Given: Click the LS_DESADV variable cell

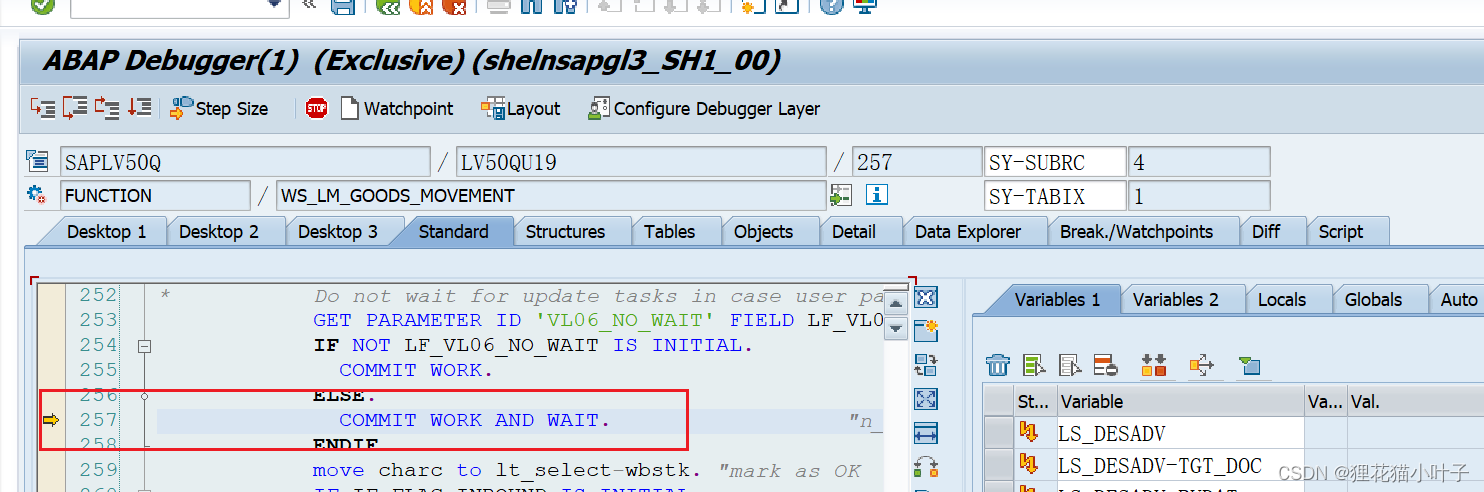Looking at the screenshot, I should (1180, 434).
